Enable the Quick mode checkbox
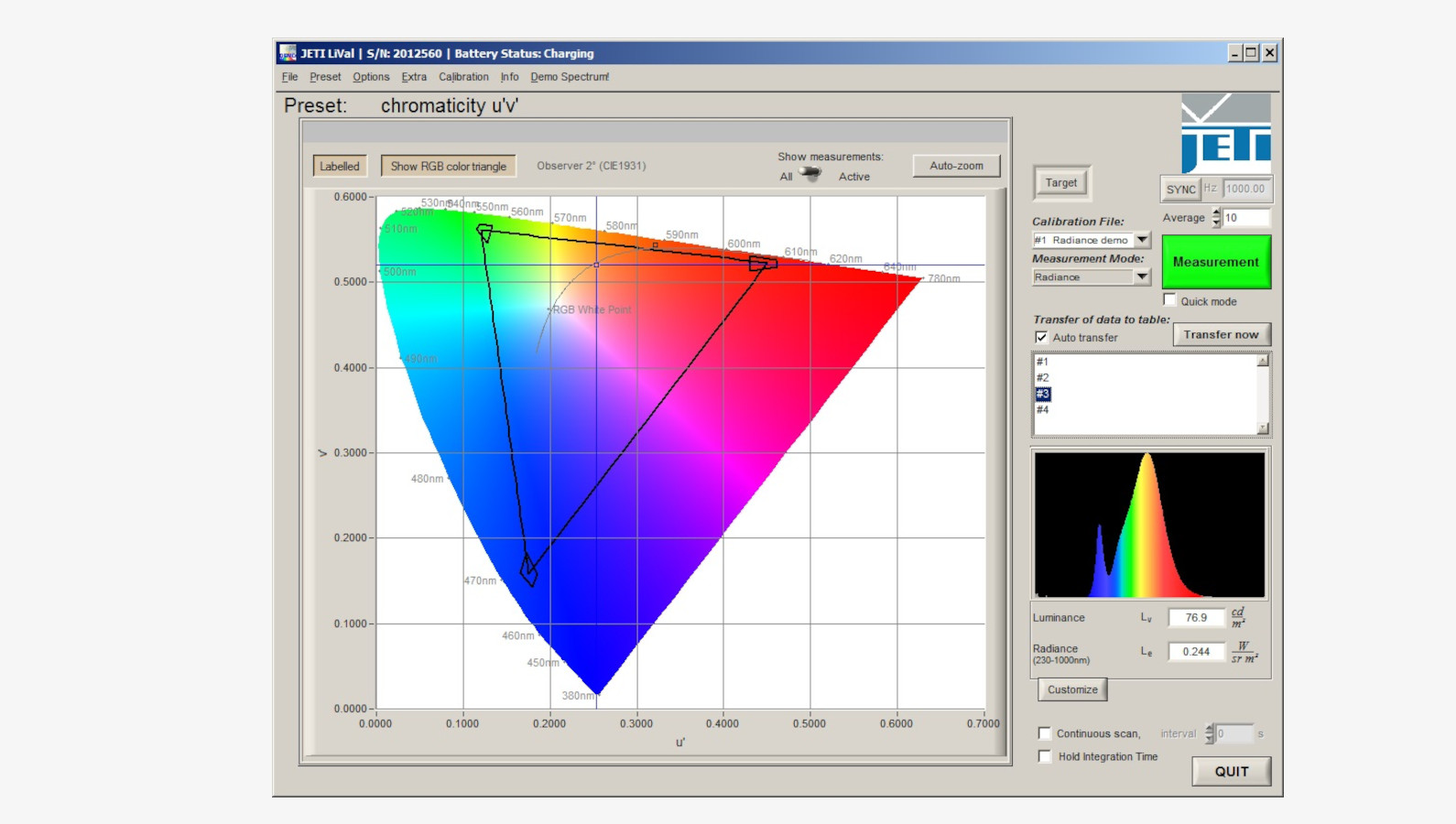Screen dimensions: 1456x824 click(x=1169, y=300)
